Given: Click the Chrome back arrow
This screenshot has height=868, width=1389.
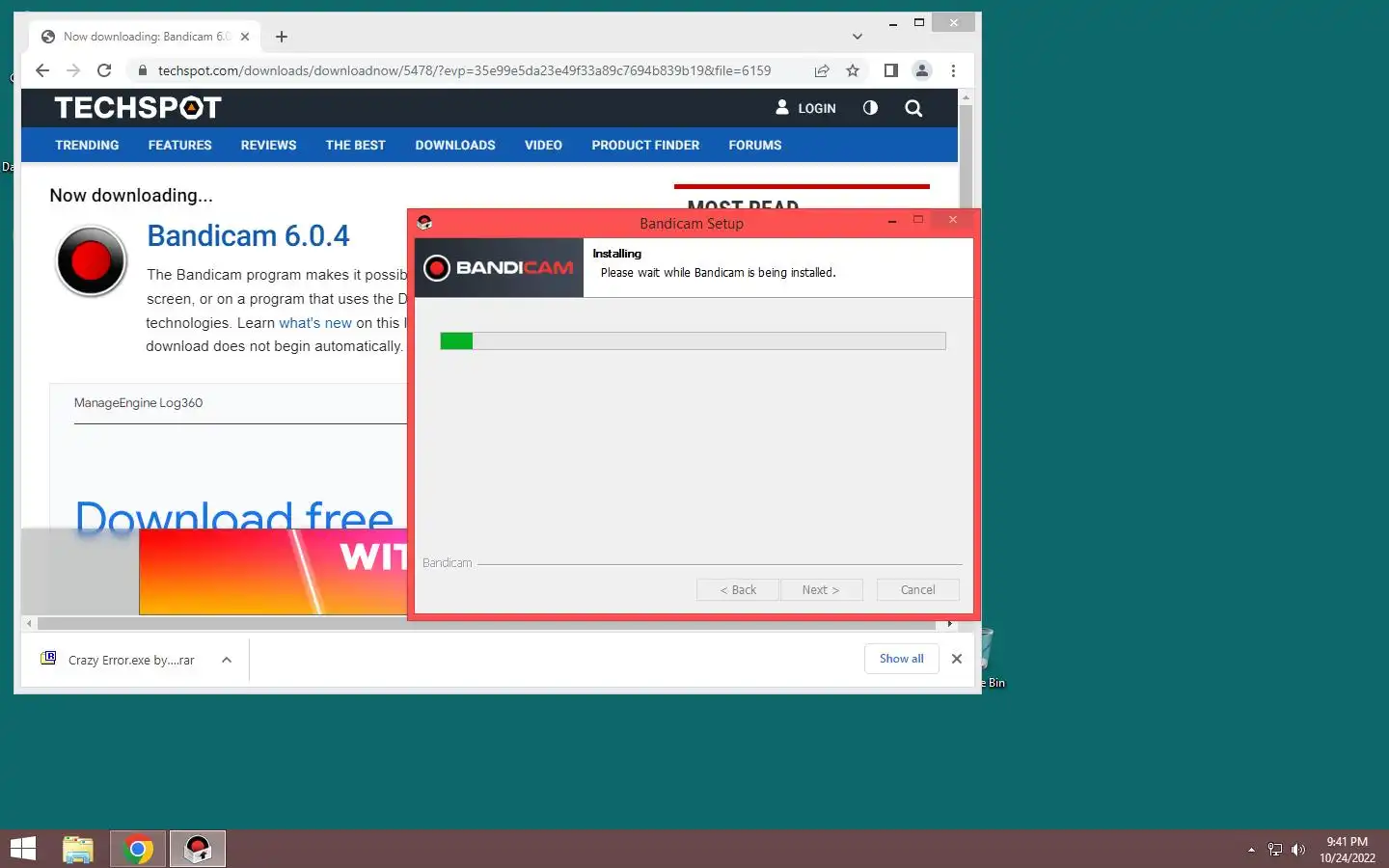Looking at the screenshot, I should coord(42,70).
